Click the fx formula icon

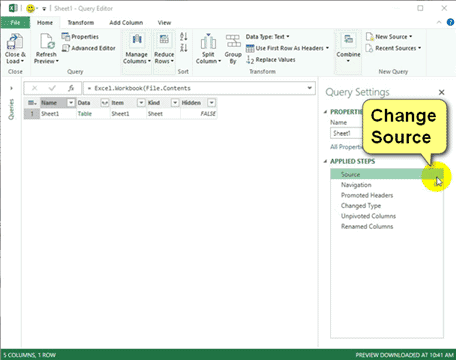(71, 88)
